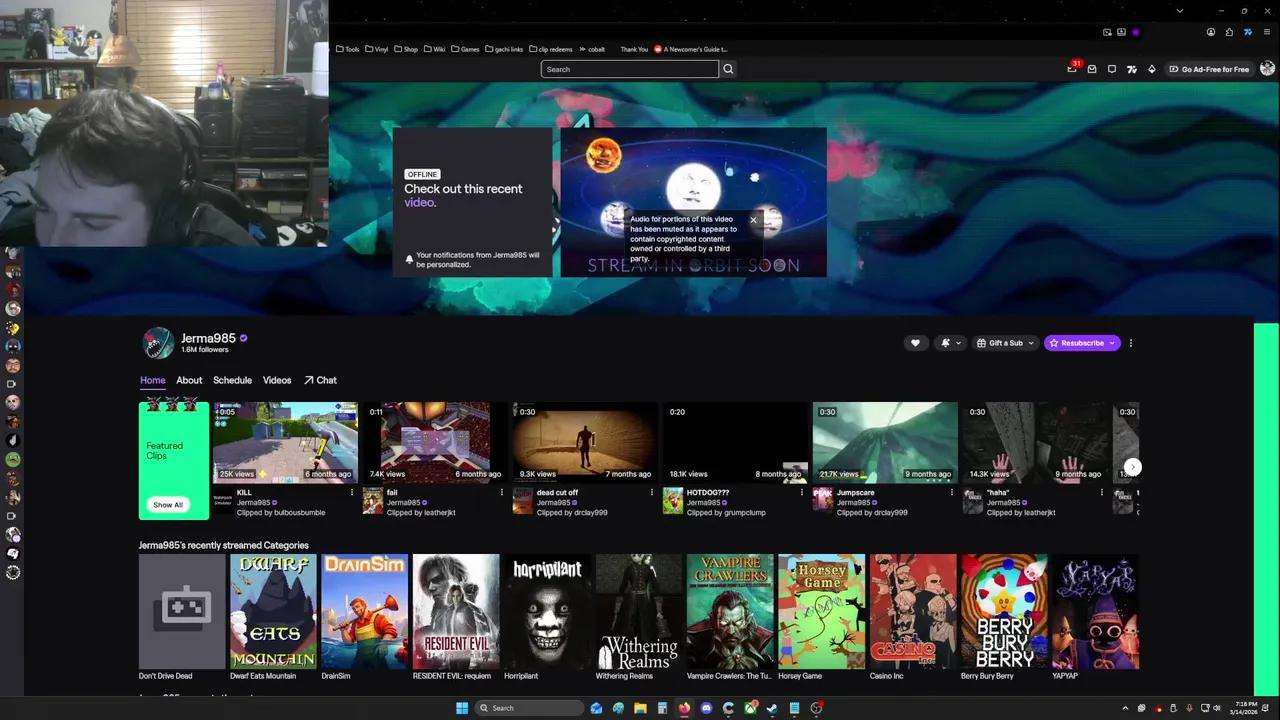Click the search magnifier button beside Search field
This screenshot has height=720, width=1280.
tap(728, 69)
